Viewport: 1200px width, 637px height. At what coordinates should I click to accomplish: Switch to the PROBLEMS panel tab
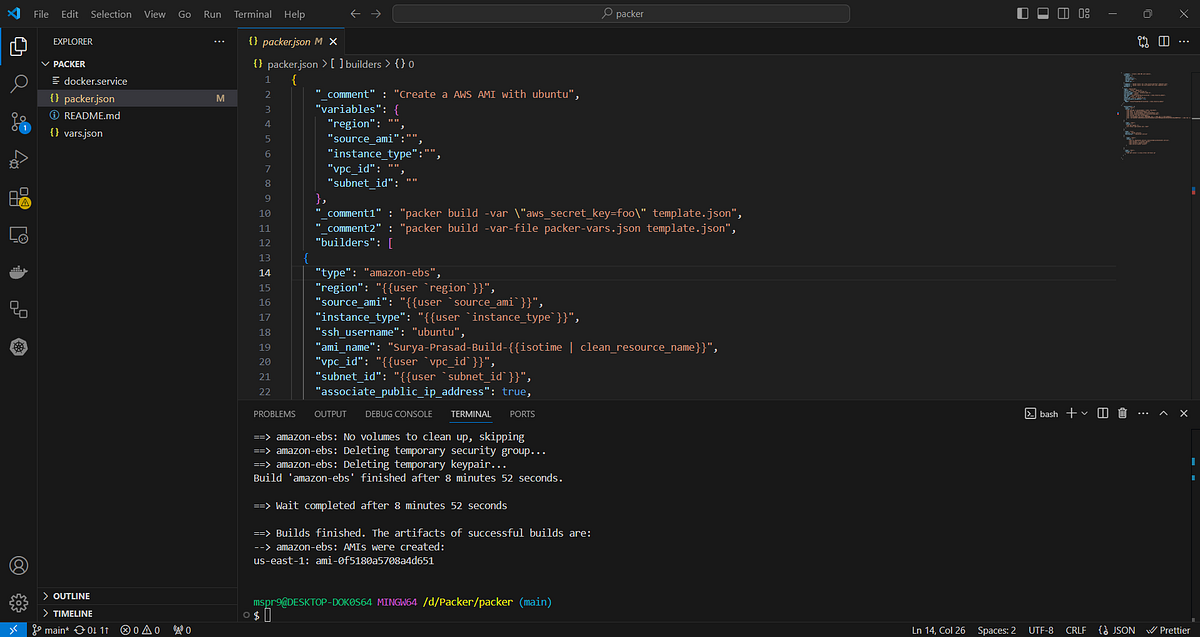pos(274,414)
